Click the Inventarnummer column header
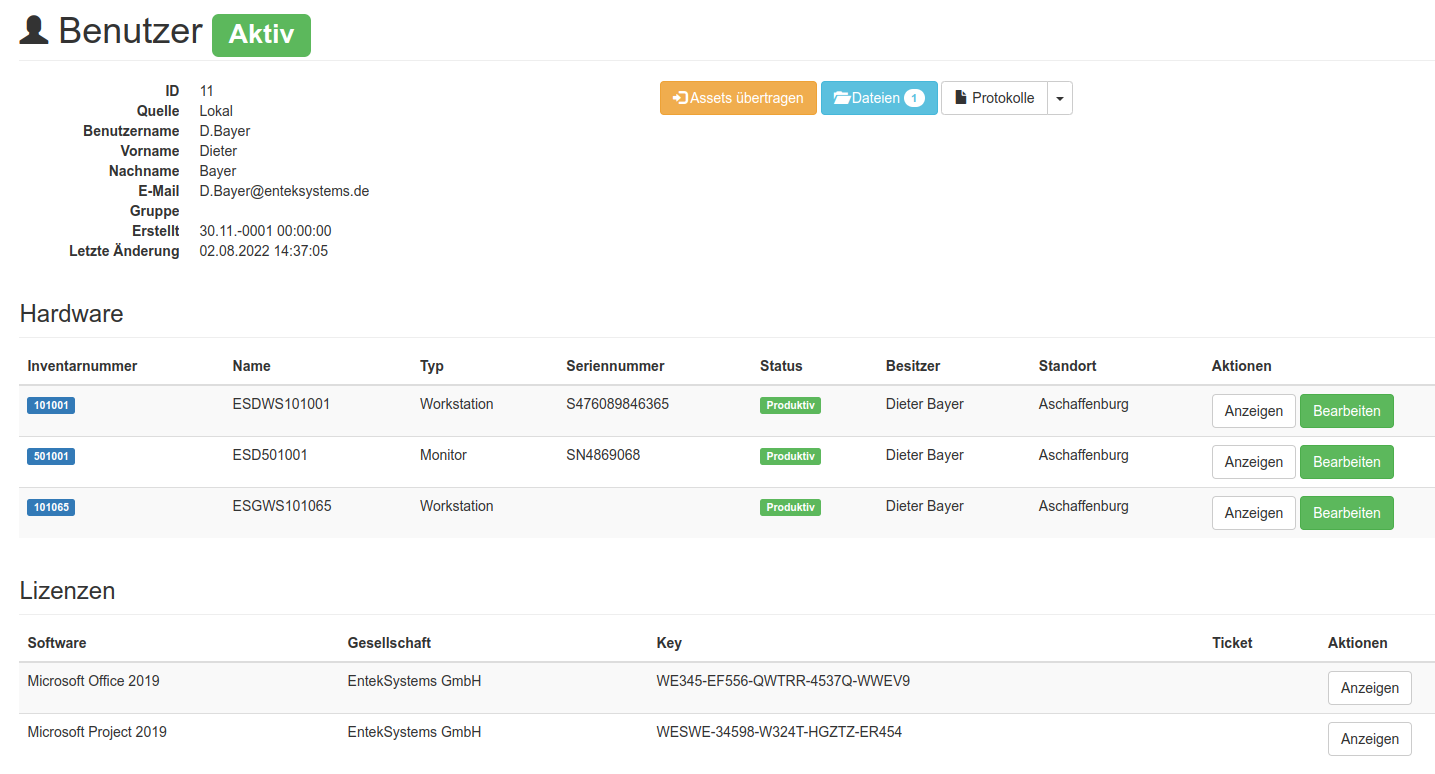The height and width of the screenshot is (774, 1435). pyautogui.click(x=82, y=366)
